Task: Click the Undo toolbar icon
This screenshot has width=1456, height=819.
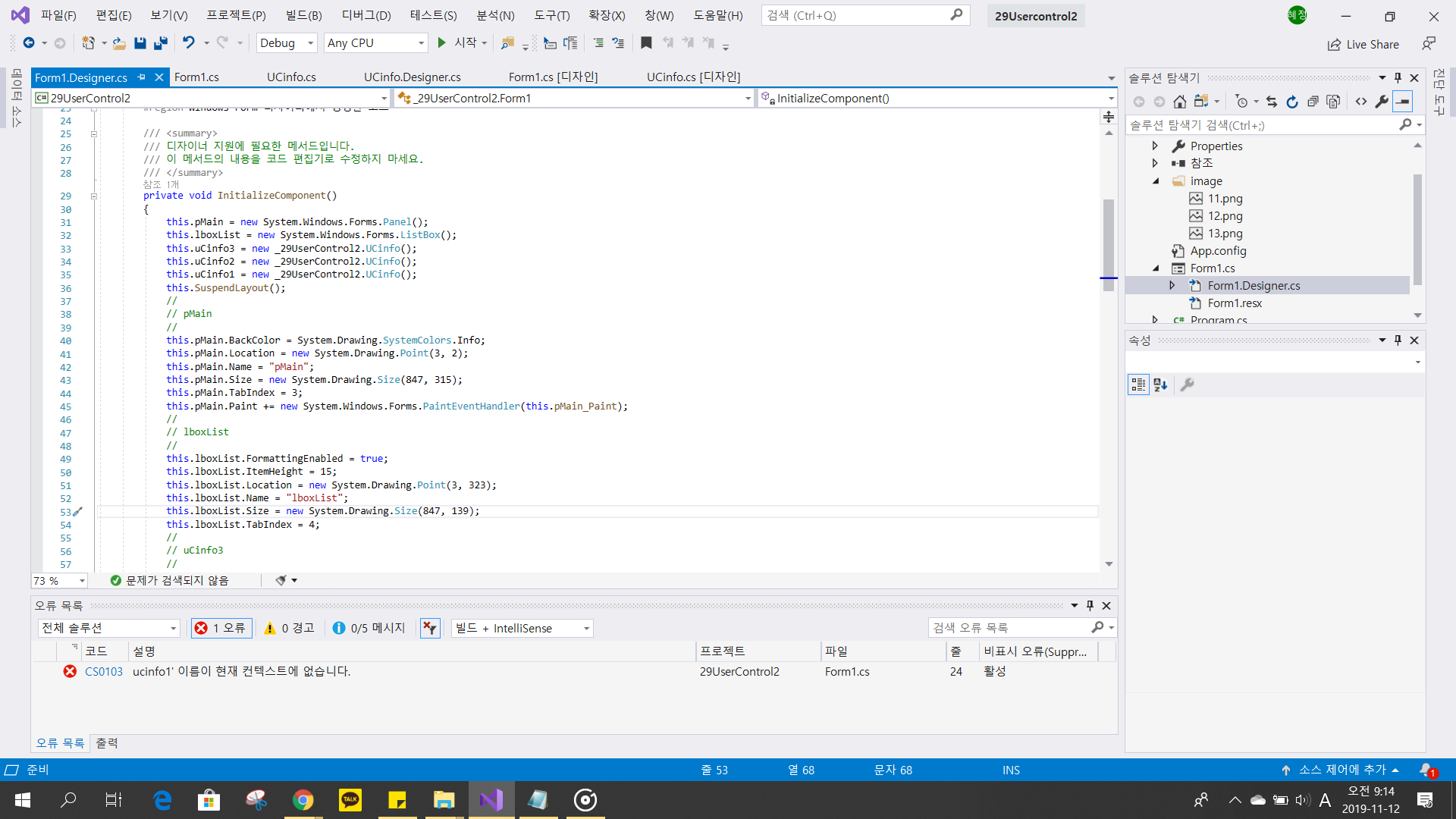Action: pyautogui.click(x=189, y=43)
